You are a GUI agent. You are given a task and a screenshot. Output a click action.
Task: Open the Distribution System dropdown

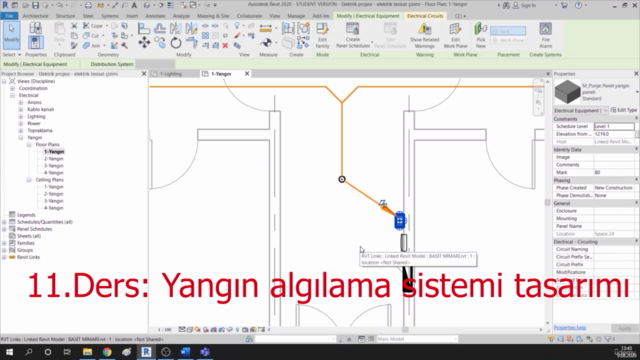click(155, 64)
